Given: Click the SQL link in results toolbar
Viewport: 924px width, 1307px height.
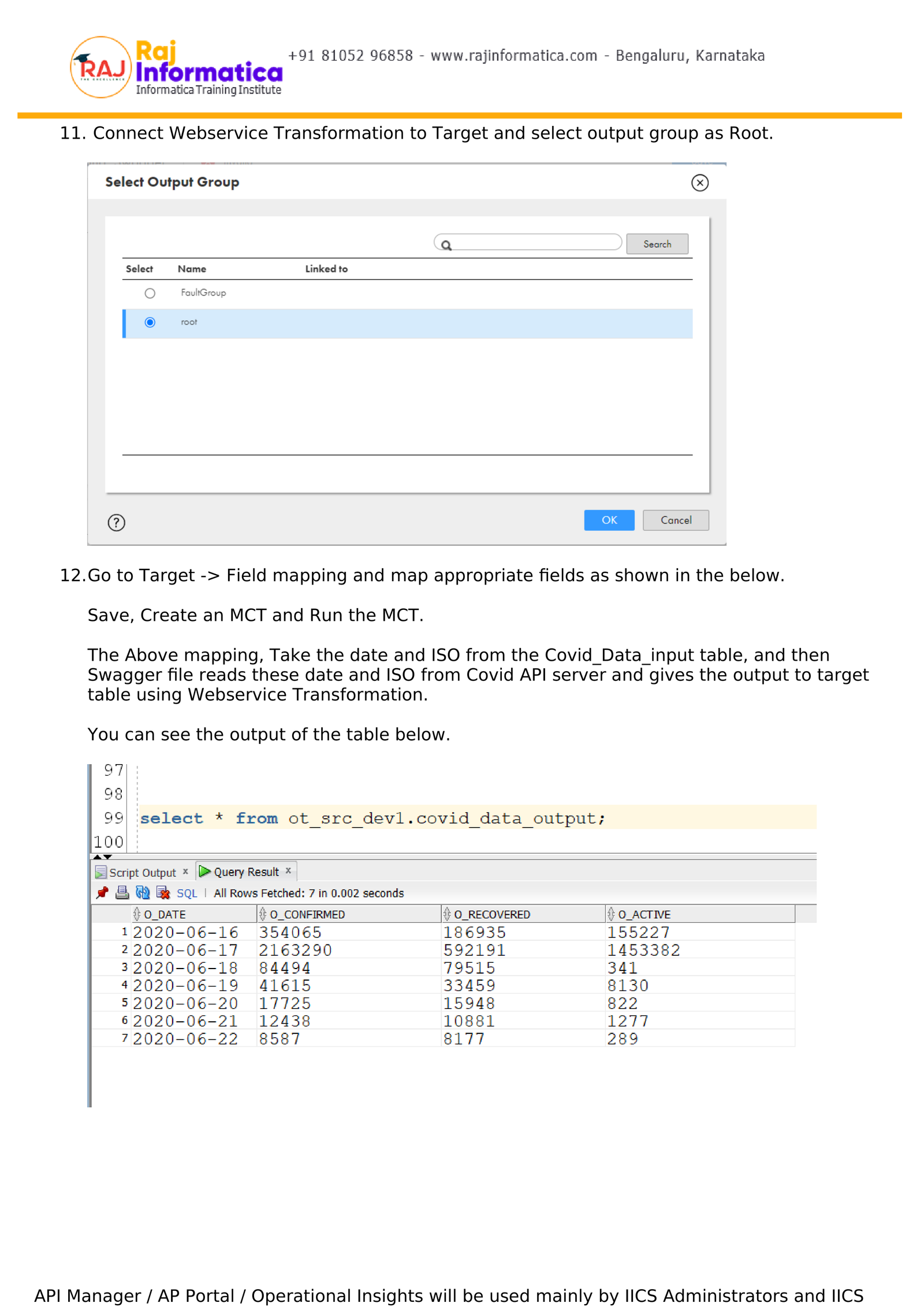Looking at the screenshot, I should 187,893.
